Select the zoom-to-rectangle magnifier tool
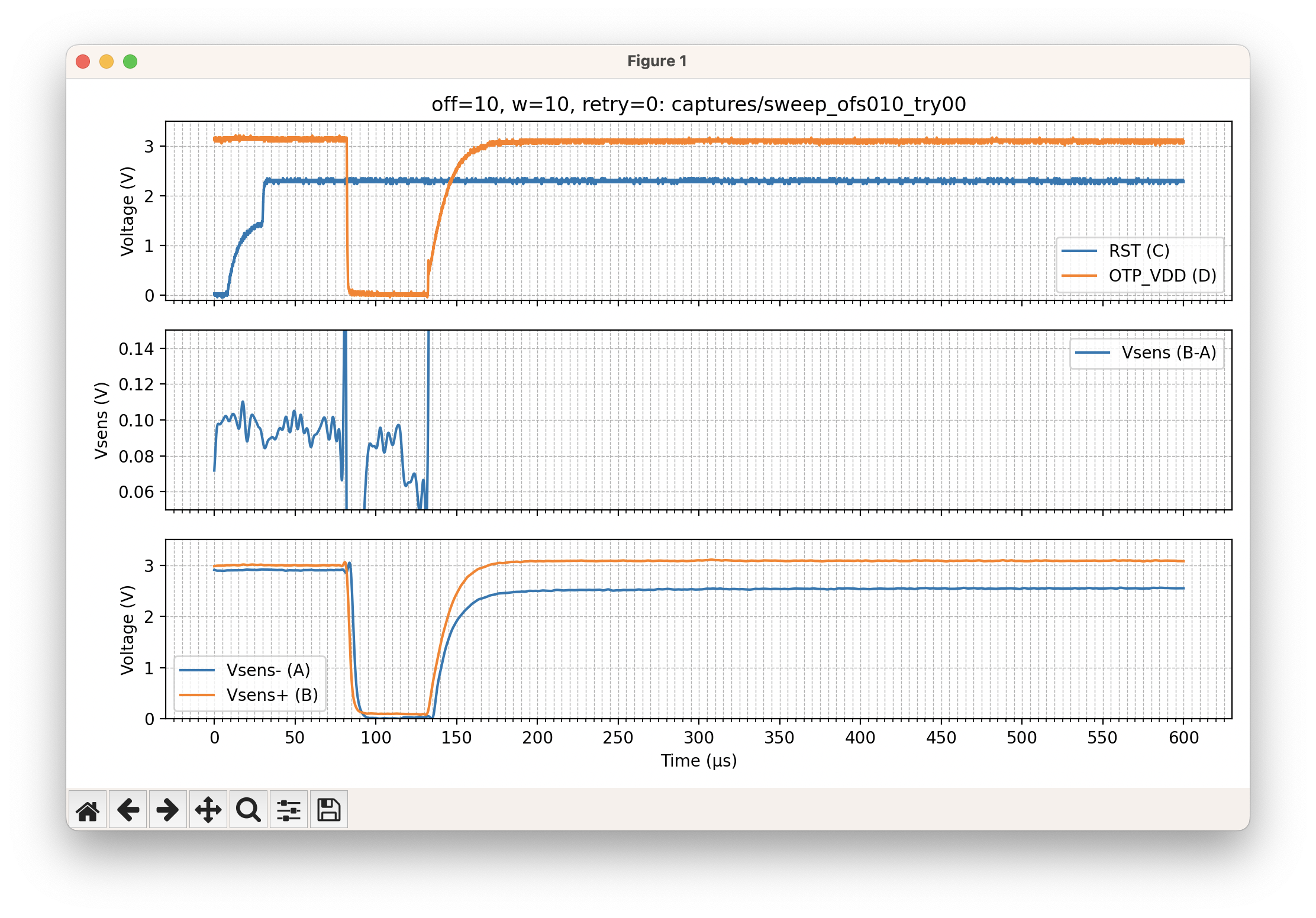This screenshot has width=1316, height=918. coord(248,810)
